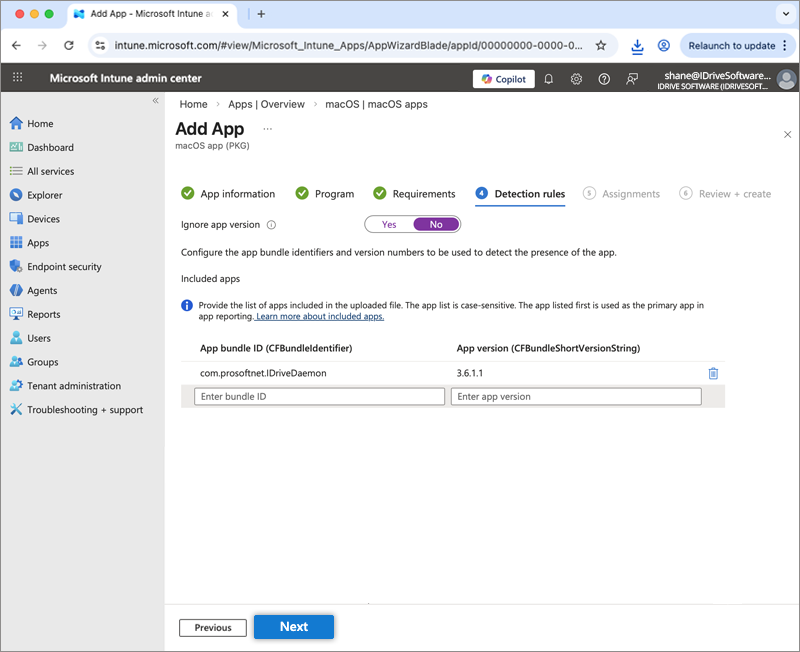Click the help question mark icon
This screenshot has width=800, height=652.
coord(604,79)
